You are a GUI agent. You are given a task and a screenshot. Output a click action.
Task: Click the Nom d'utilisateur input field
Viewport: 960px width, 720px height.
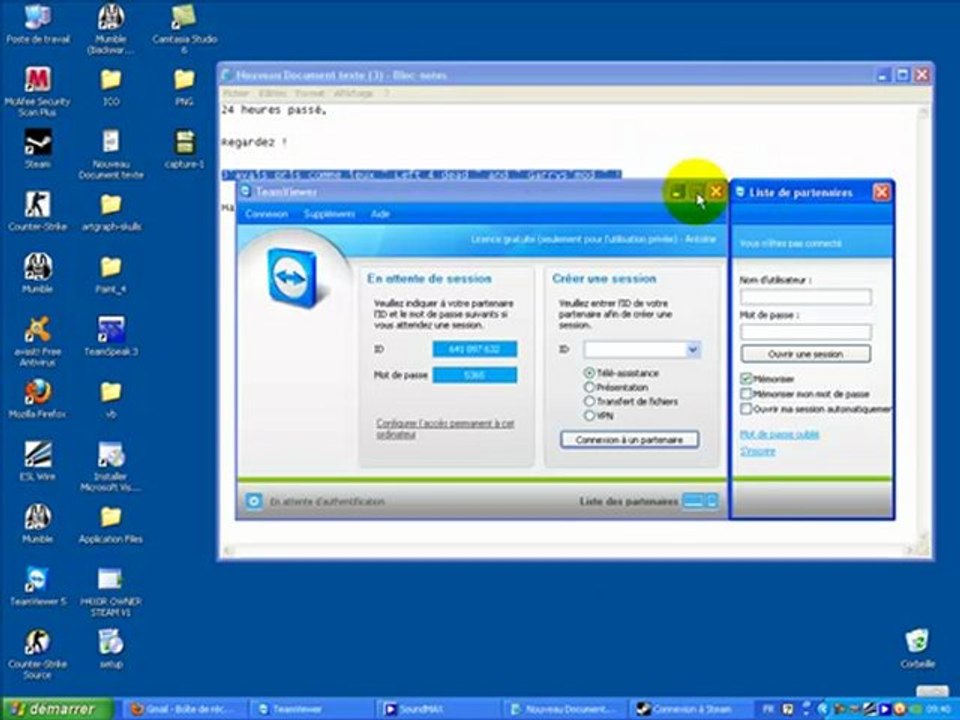click(x=806, y=297)
